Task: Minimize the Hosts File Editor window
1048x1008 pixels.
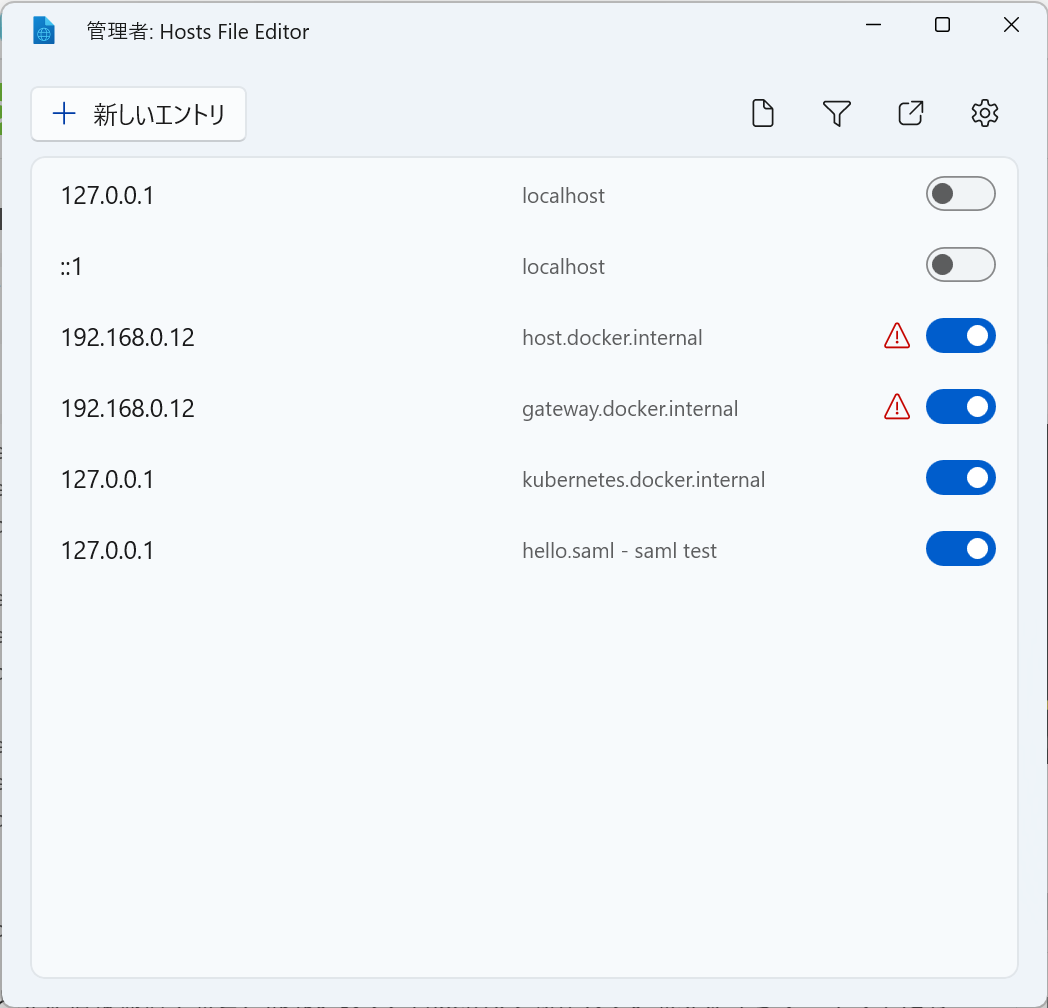Action: click(x=873, y=25)
